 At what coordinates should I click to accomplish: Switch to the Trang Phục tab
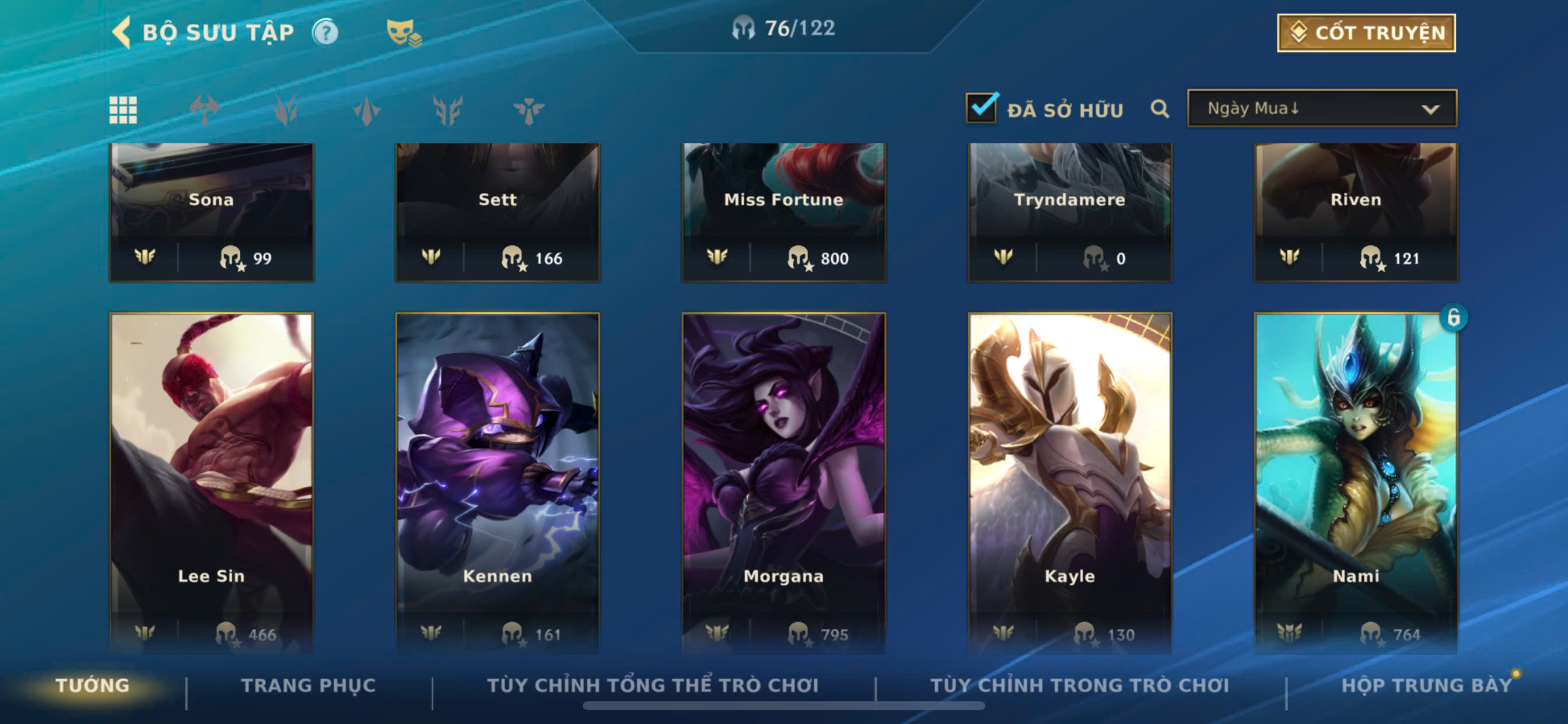click(x=309, y=686)
